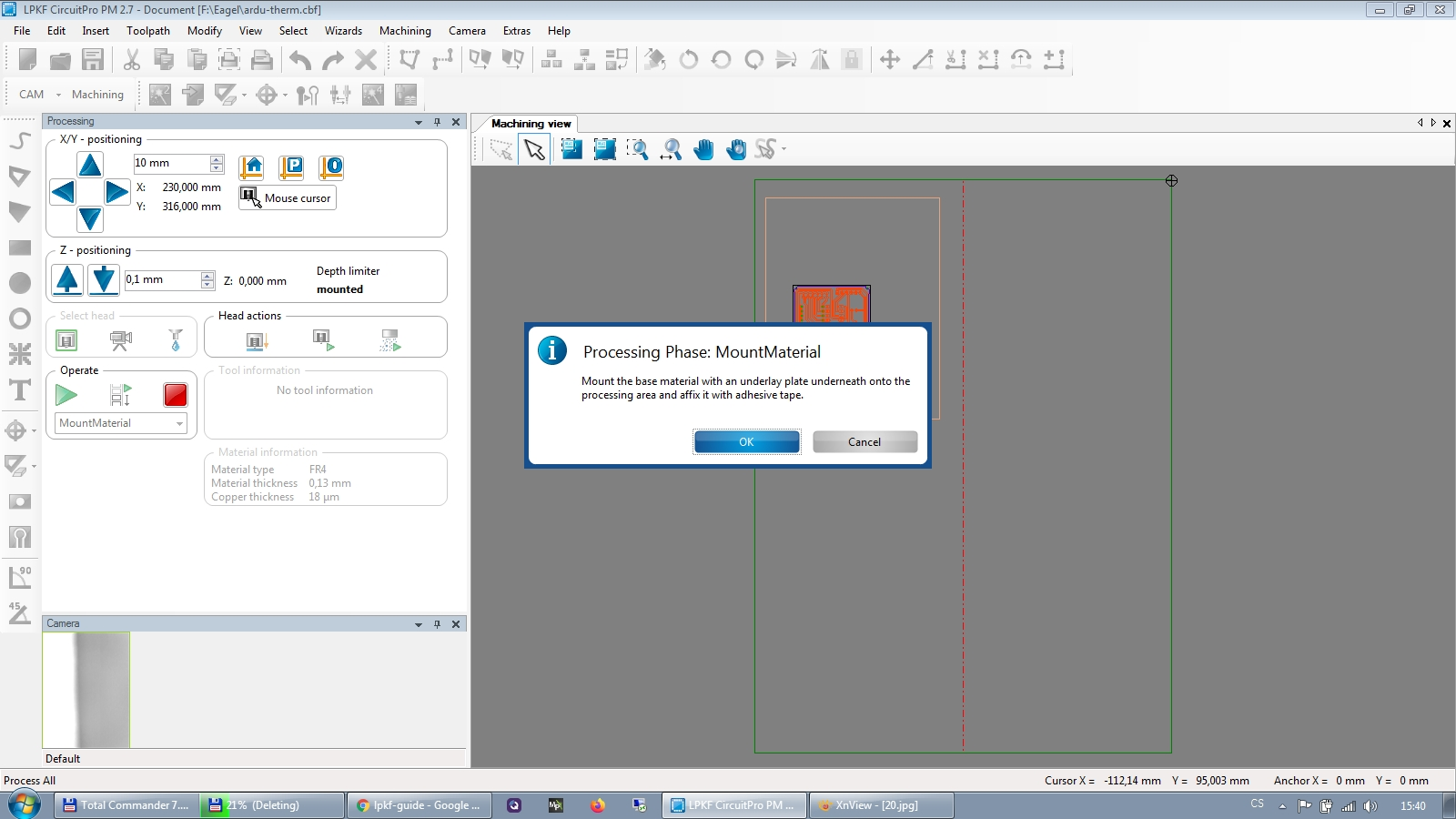
Task: Open the Extras menu
Action: (517, 31)
